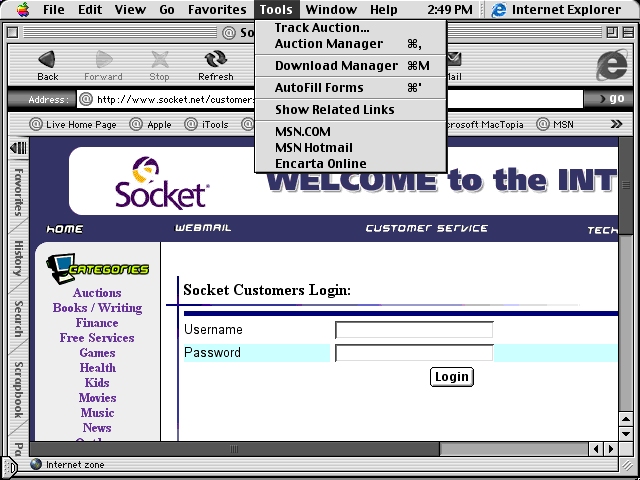640x480 pixels.
Task: Open the Free Services category link
Action: point(97,338)
